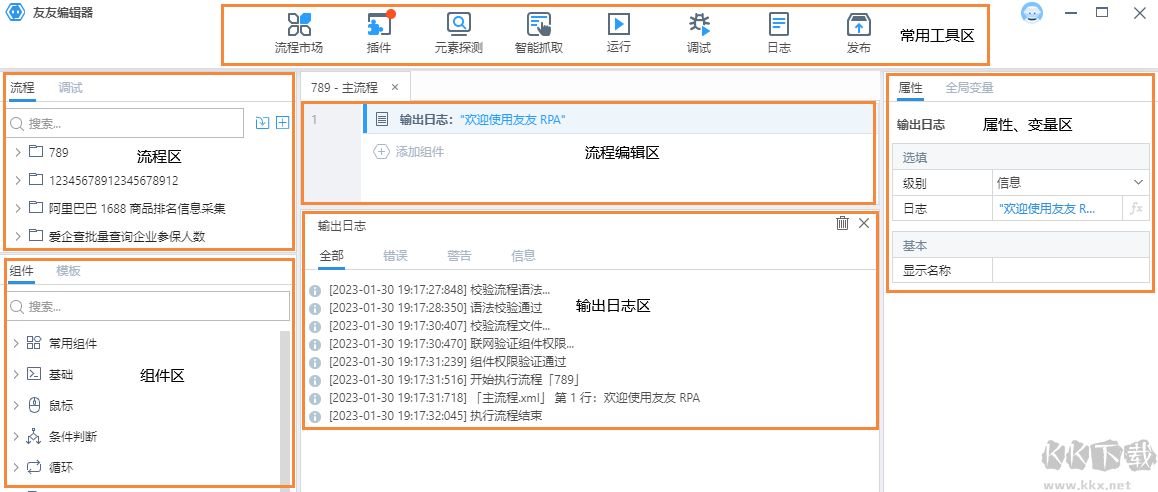Screen dimensions: 1158x492
Task: Click the 常用组件 grid icon
Action: coord(34,343)
